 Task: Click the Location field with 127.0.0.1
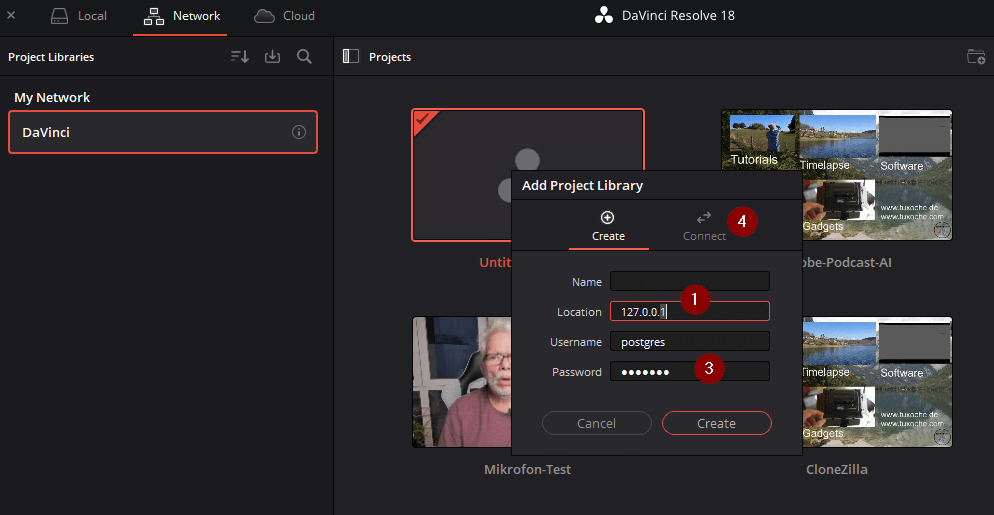[690, 311]
